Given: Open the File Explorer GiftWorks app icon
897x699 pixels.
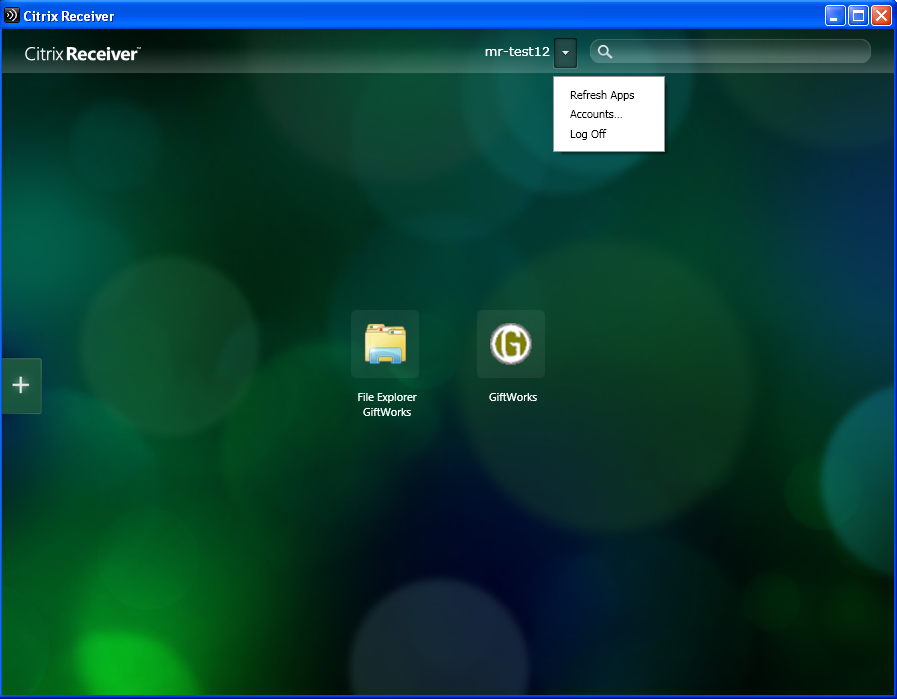Looking at the screenshot, I should [x=385, y=344].
